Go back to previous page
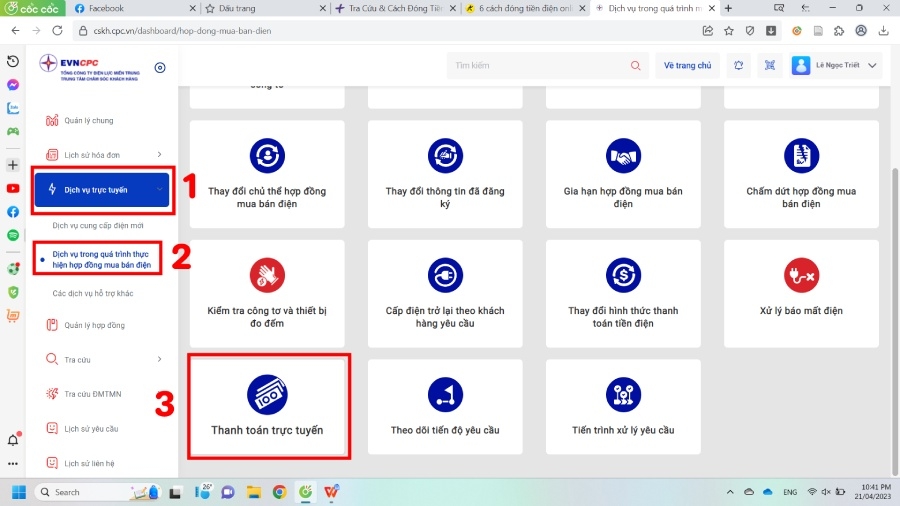 pos(15,31)
